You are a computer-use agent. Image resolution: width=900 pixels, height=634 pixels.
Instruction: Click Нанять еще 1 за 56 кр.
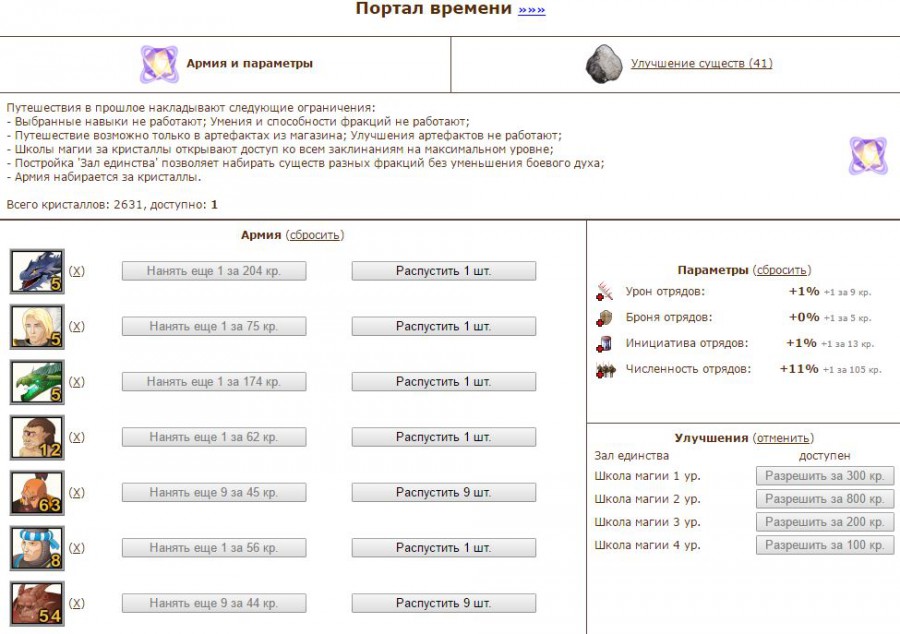pyautogui.click(x=214, y=547)
